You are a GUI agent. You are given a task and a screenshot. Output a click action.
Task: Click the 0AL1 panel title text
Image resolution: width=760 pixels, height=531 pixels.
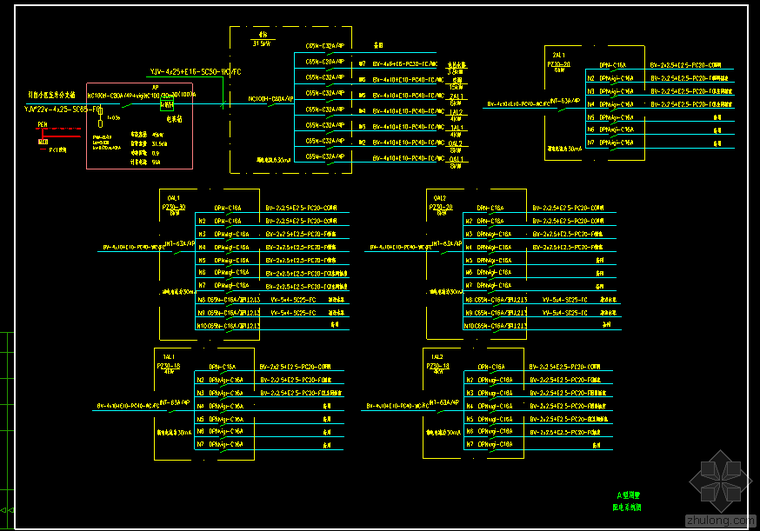(174, 198)
